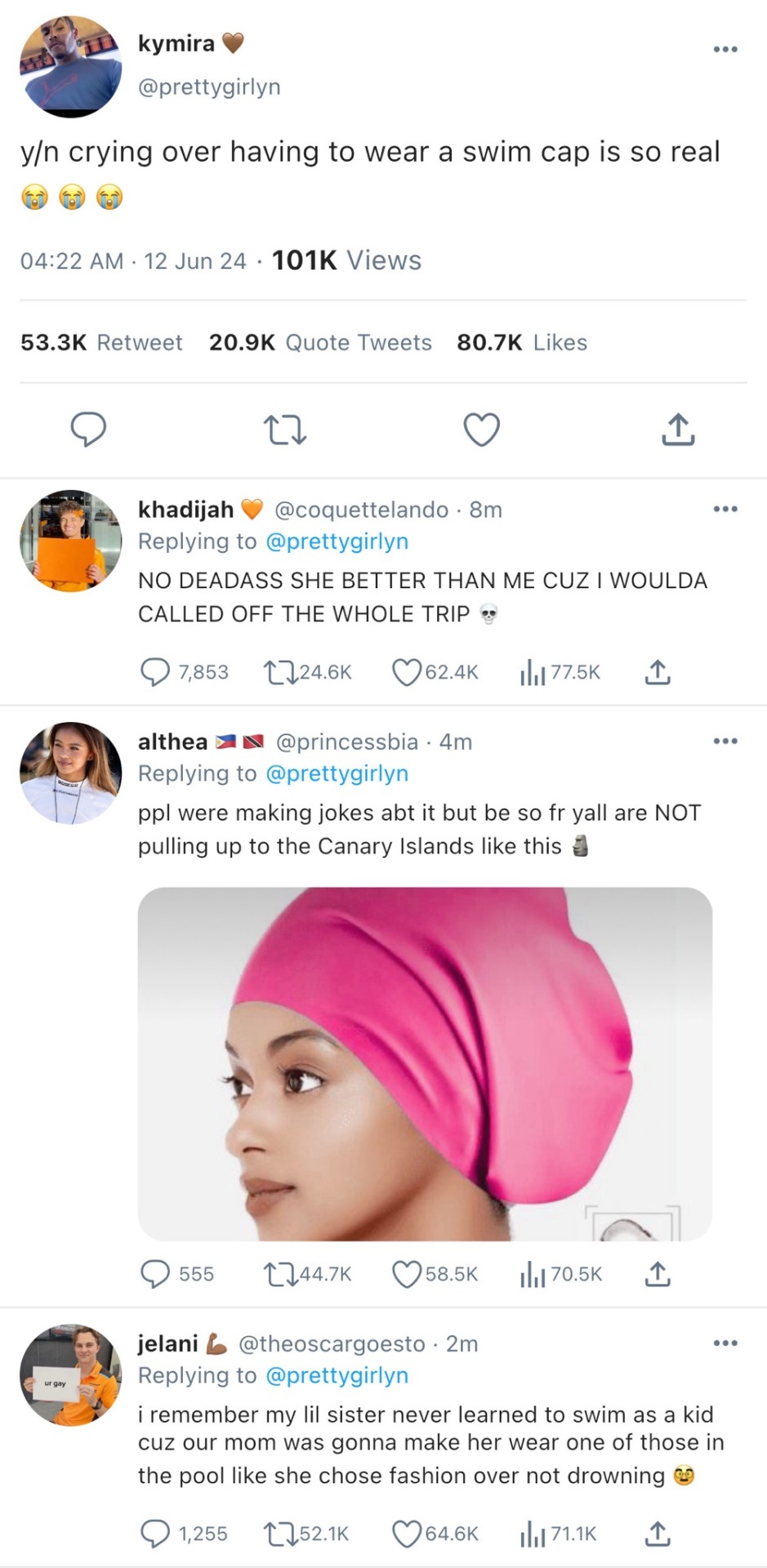Screen dimensions: 767x1568
Task: Retweet kymira's main tweet
Action: point(284,430)
